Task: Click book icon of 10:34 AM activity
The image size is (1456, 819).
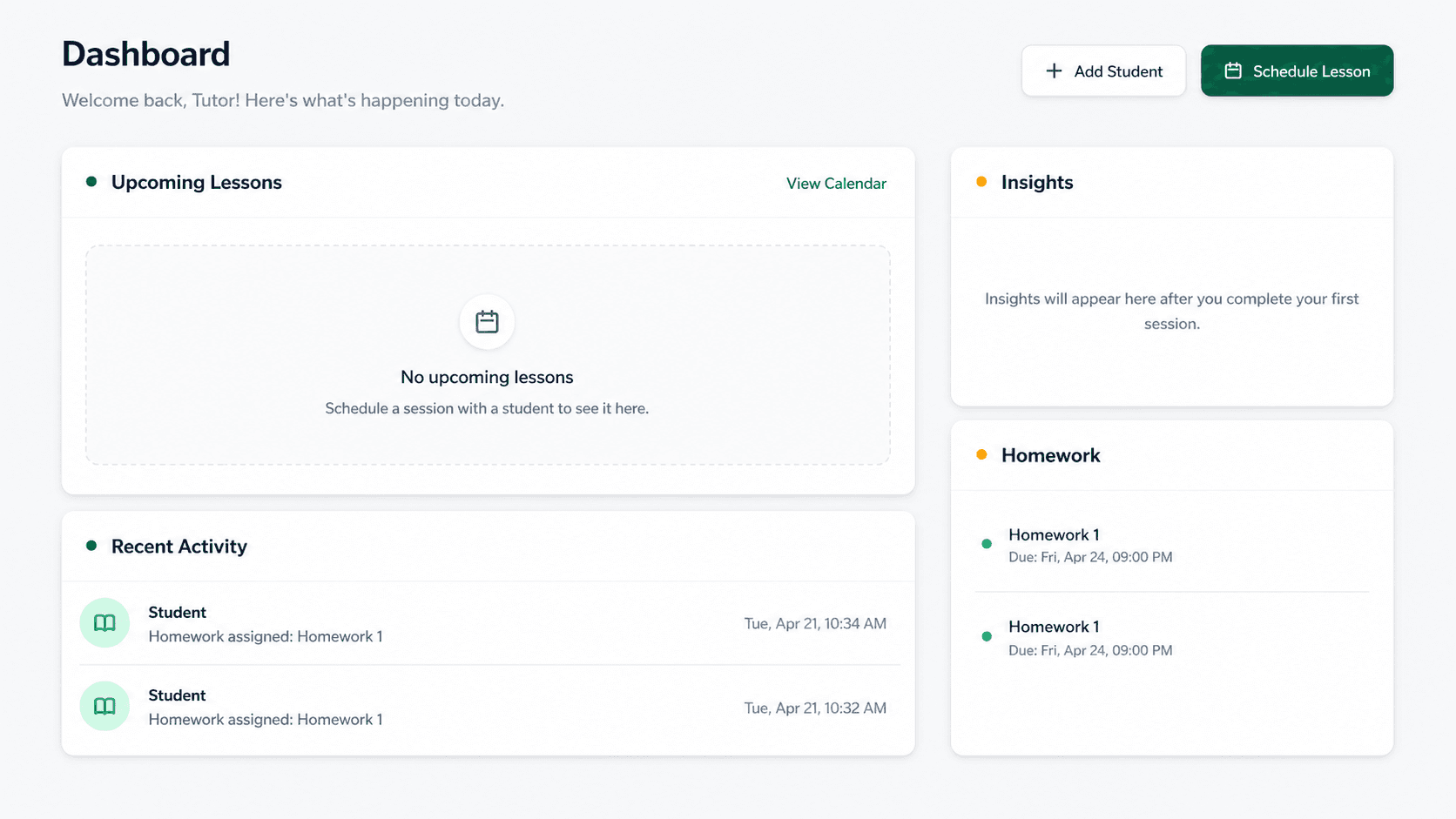Action: tap(104, 623)
